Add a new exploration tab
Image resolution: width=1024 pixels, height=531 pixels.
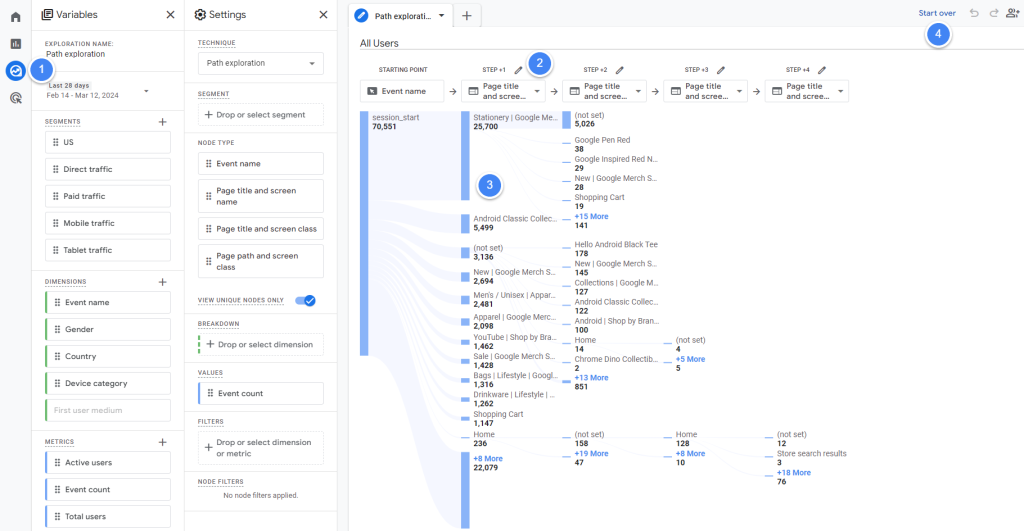point(466,16)
